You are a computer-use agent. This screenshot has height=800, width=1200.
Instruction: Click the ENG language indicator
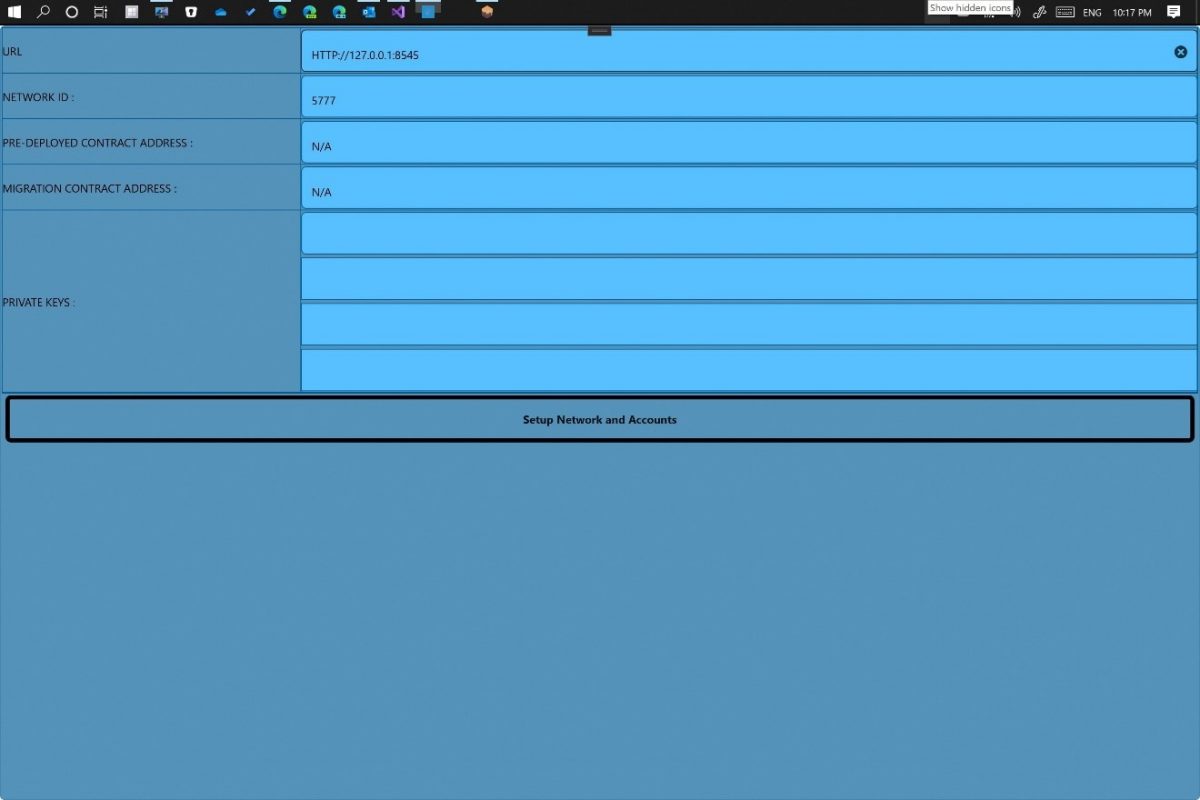tap(1092, 12)
